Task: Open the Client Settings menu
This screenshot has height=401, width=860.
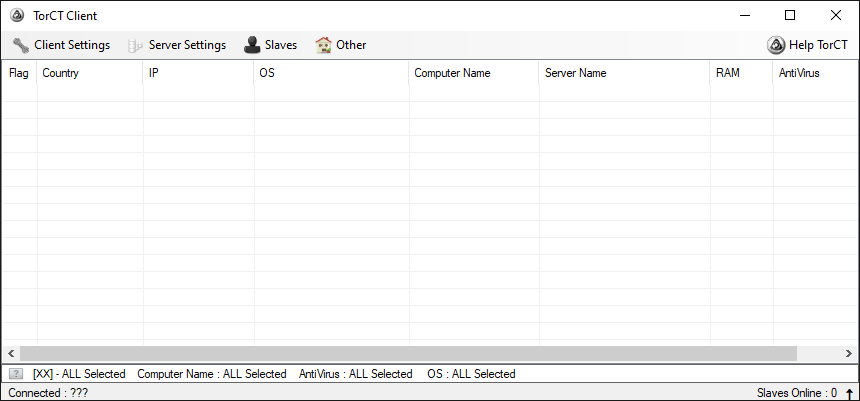Action: [x=71, y=45]
